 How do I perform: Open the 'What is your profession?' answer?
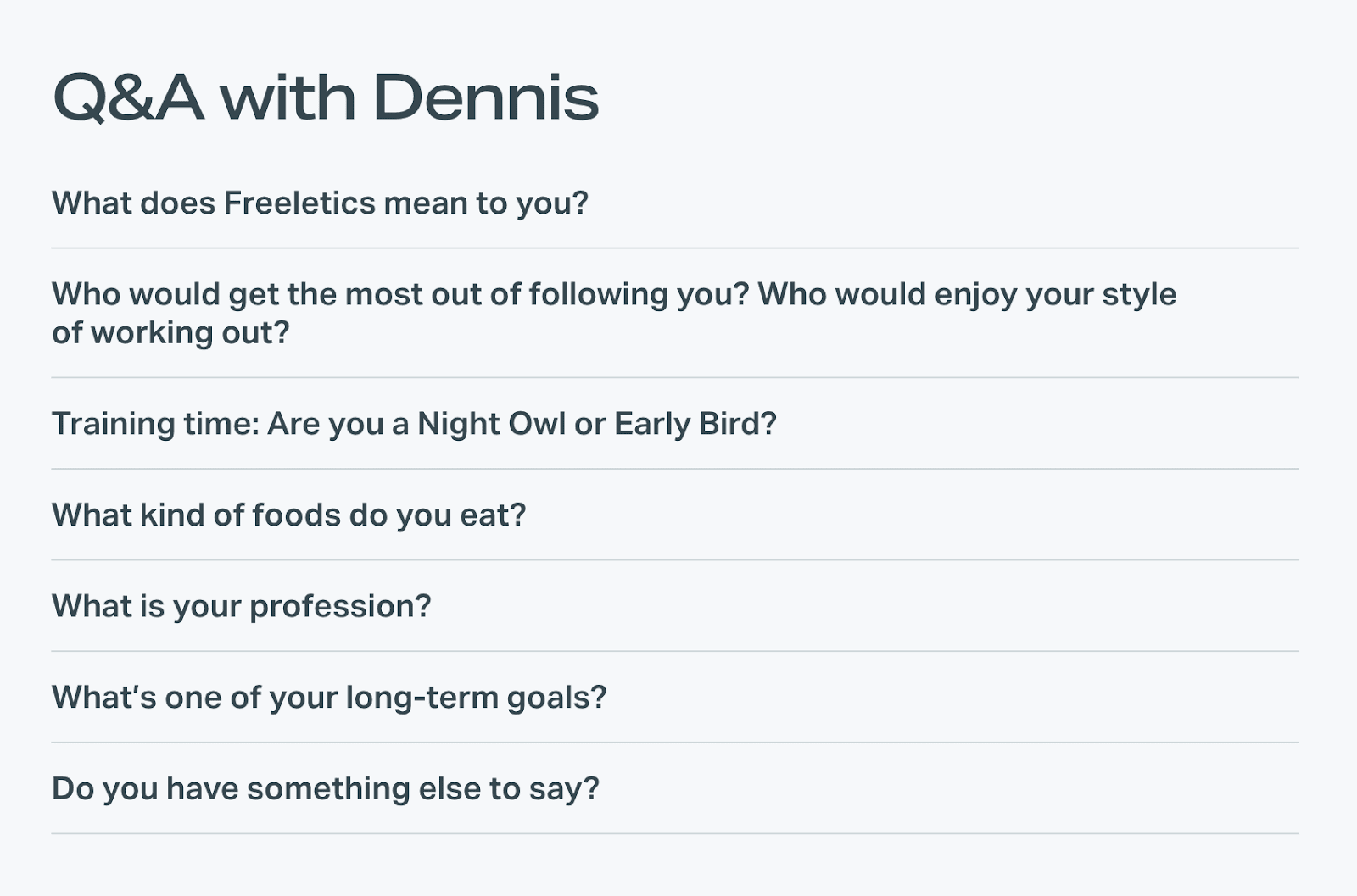241,606
